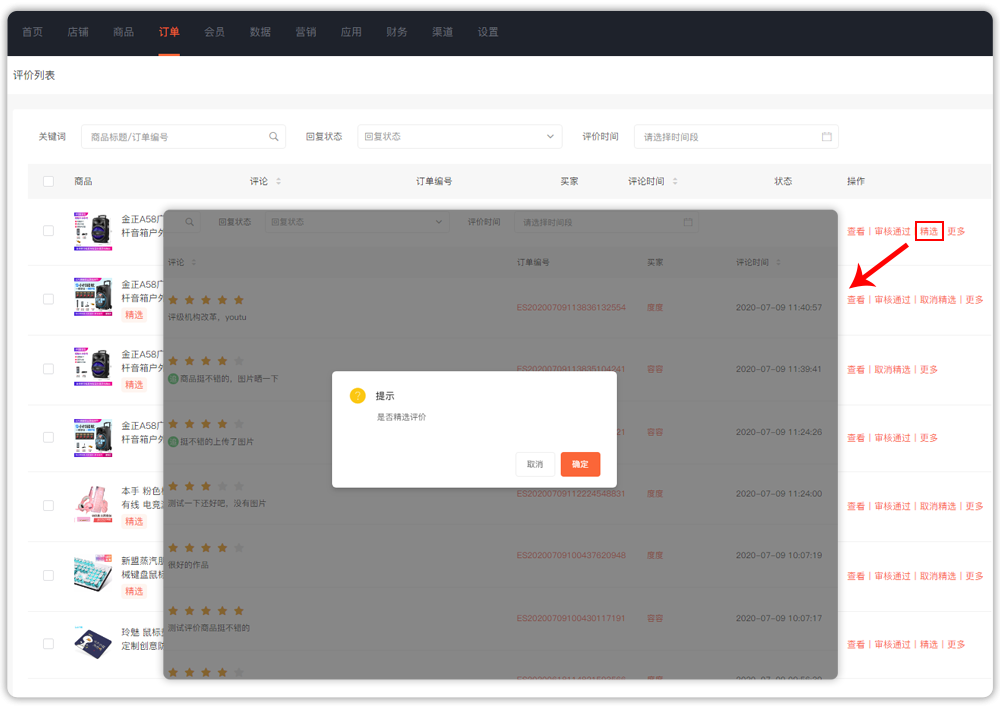Toggle the select-all checkbox in the table header
Image resolution: width=1000 pixels, height=710 pixels.
coord(49,182)
